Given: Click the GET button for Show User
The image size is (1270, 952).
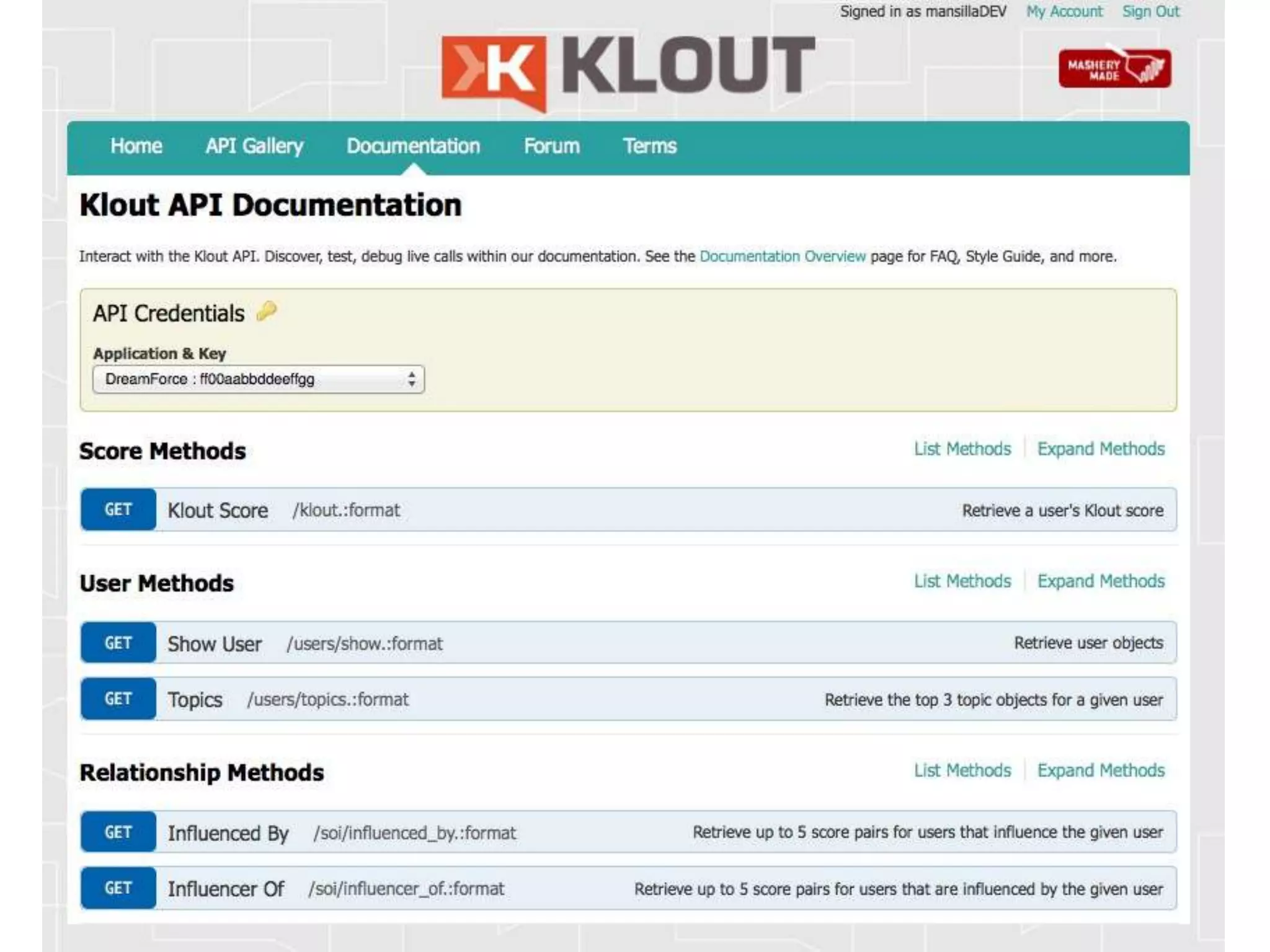Looking at the screenshot, I should 118,643.
